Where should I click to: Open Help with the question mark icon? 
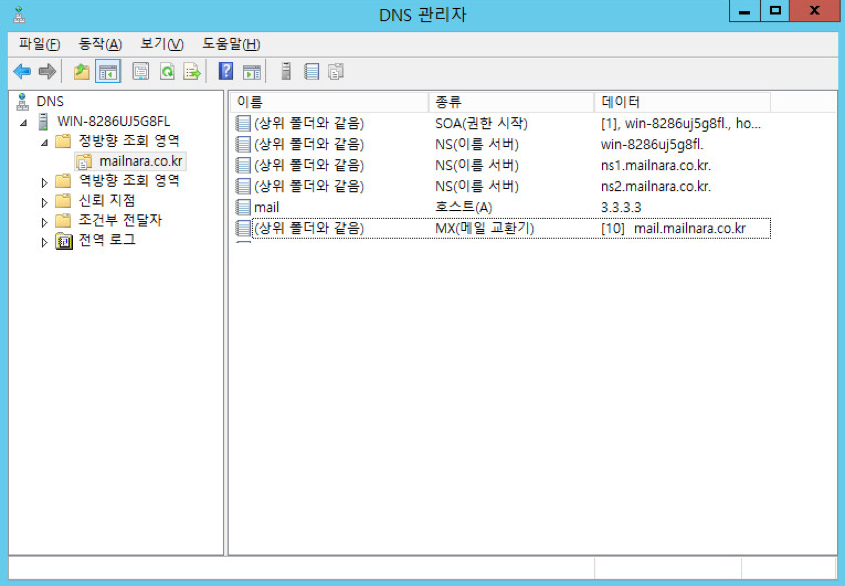tap(226, 71)
